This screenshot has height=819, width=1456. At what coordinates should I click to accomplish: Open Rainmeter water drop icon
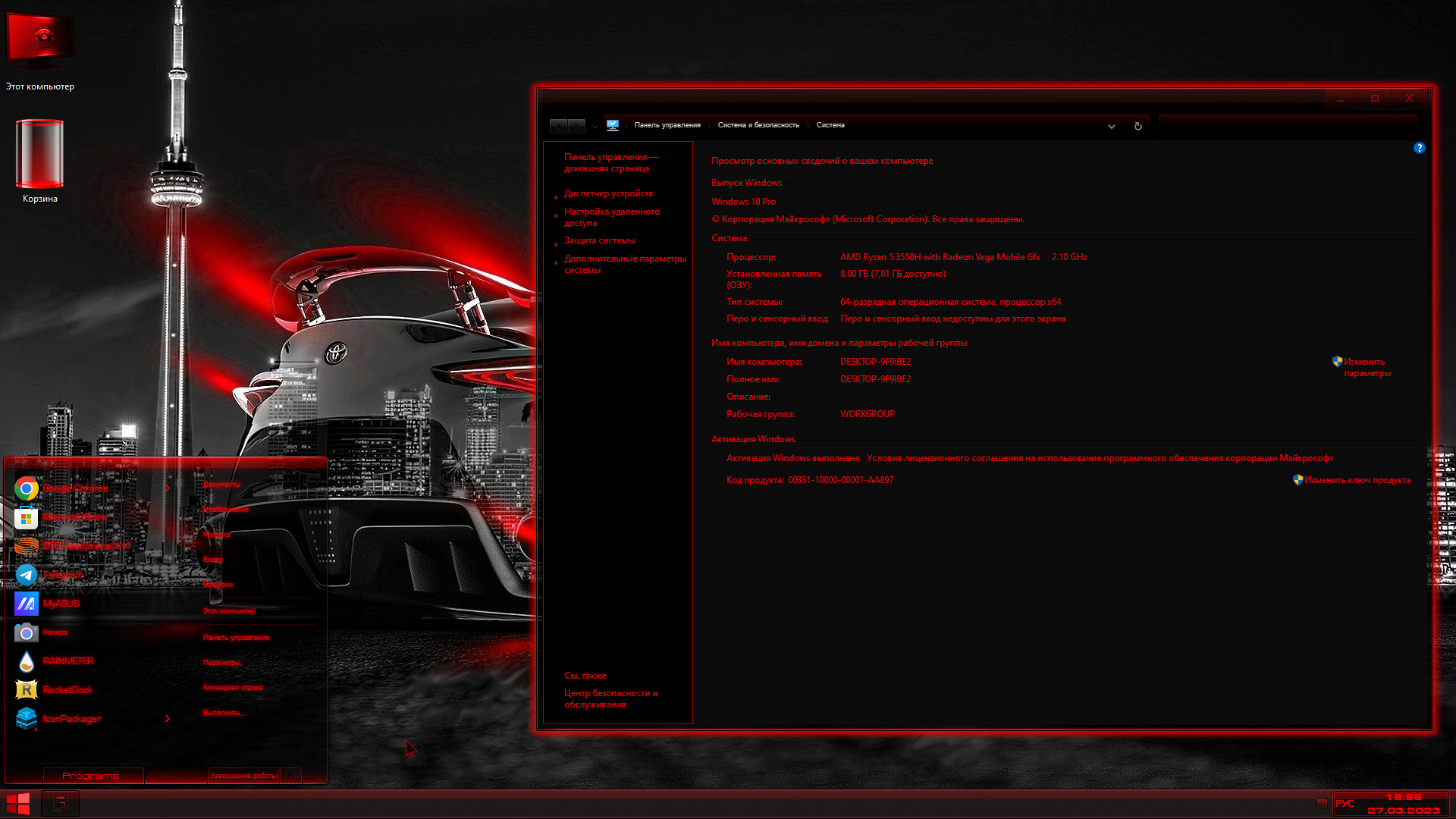[x=27, y=661]
